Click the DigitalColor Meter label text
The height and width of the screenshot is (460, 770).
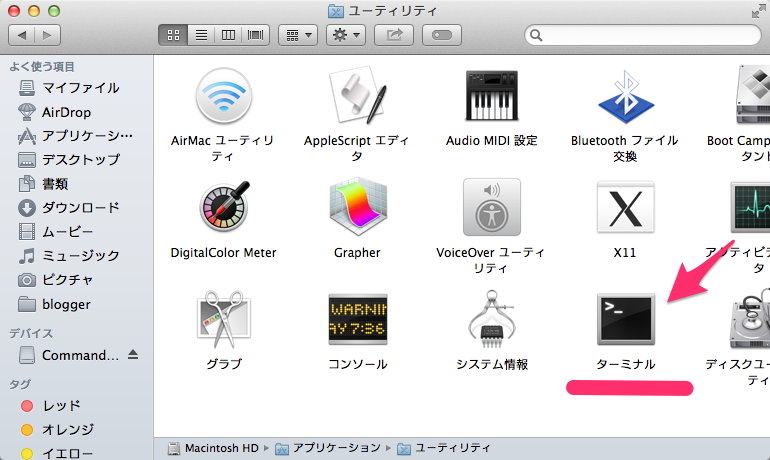pos(223,253)
